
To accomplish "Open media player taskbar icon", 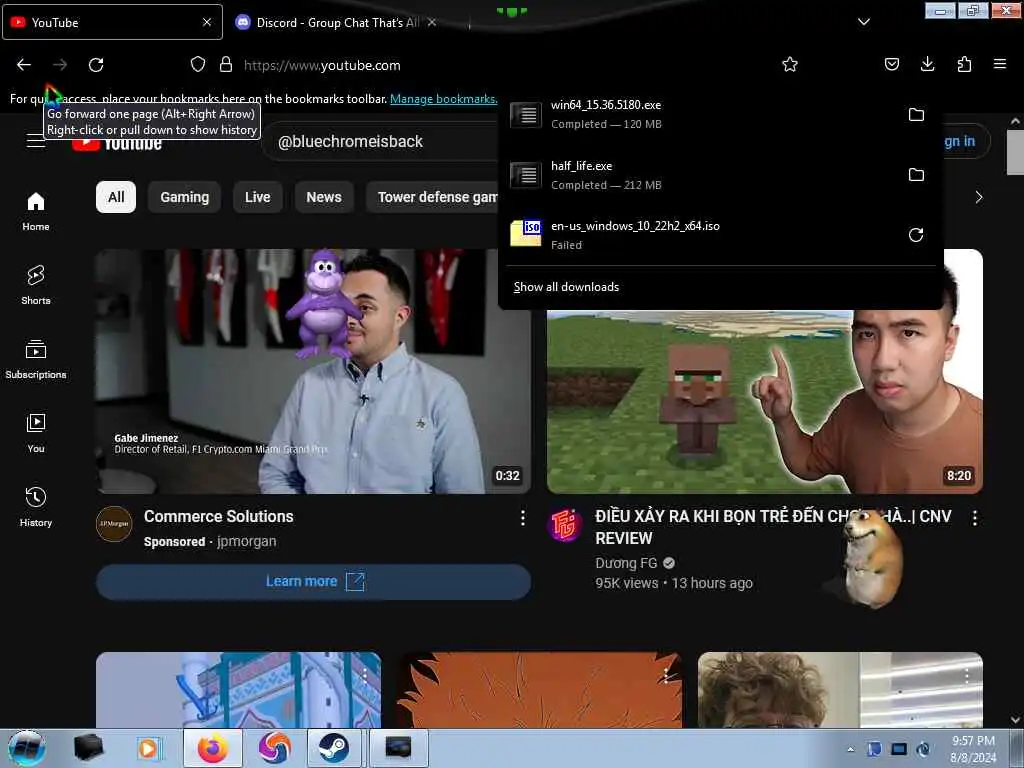I will (x=149, y=748).
